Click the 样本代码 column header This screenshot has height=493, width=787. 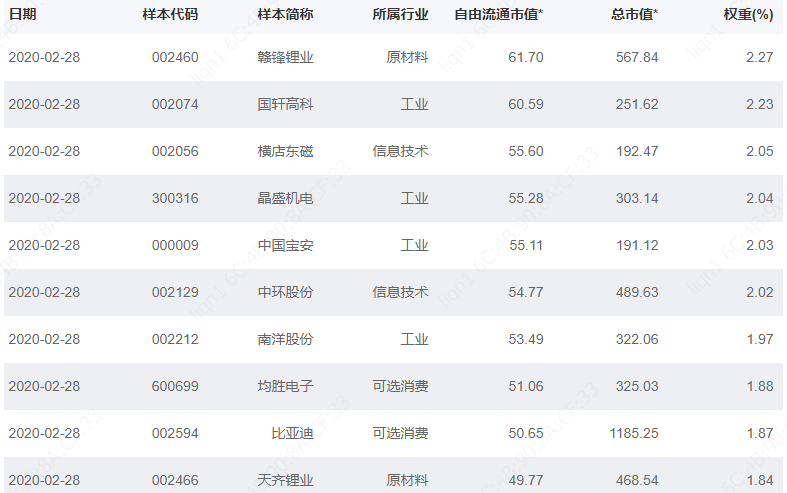[170, 14]
